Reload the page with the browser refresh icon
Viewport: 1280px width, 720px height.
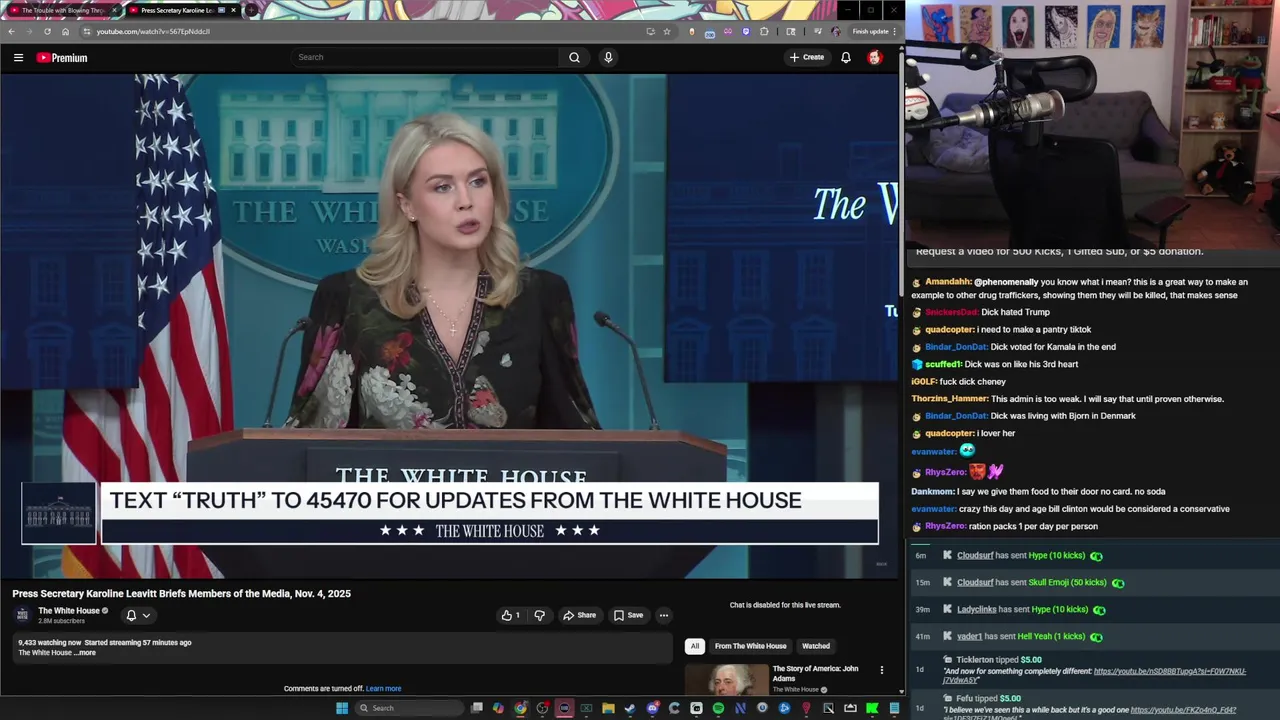point(47,31)
